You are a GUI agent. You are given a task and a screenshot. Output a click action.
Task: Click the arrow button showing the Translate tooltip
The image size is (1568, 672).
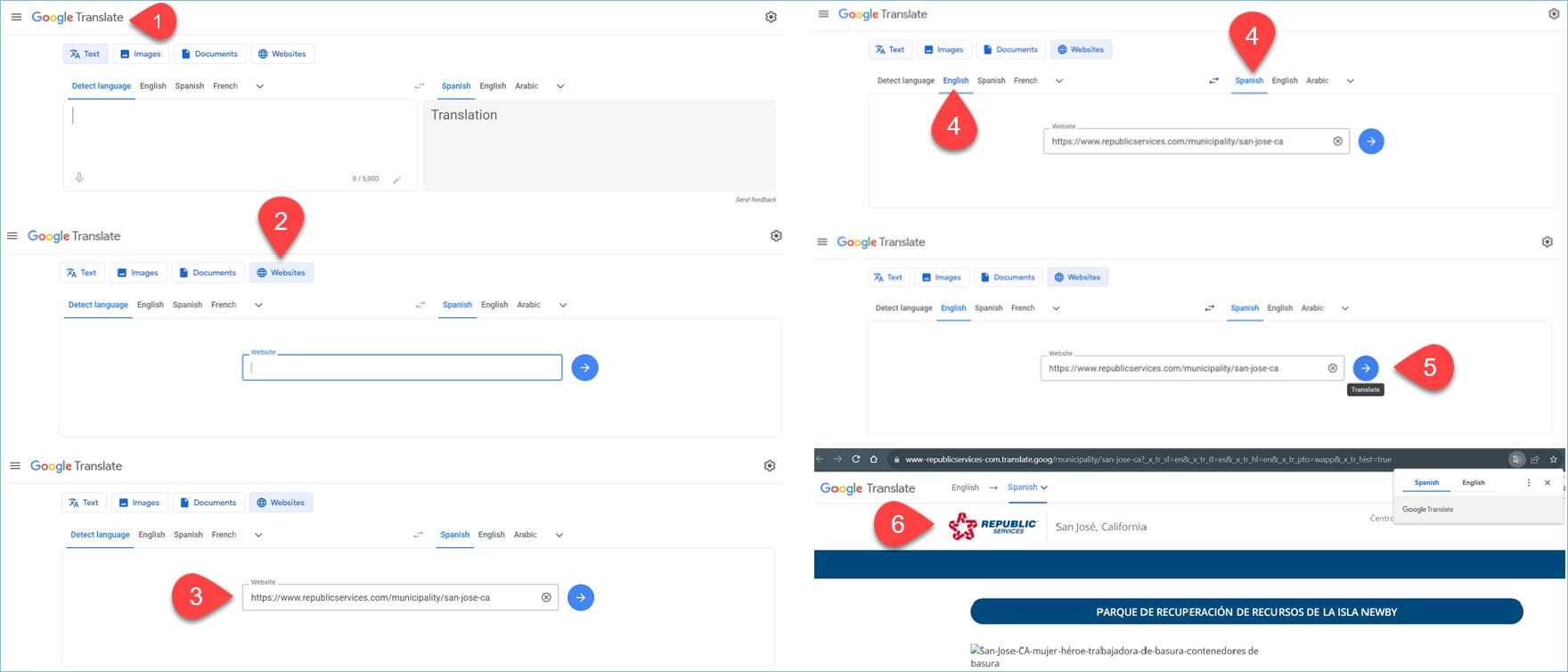point(1365,368)
